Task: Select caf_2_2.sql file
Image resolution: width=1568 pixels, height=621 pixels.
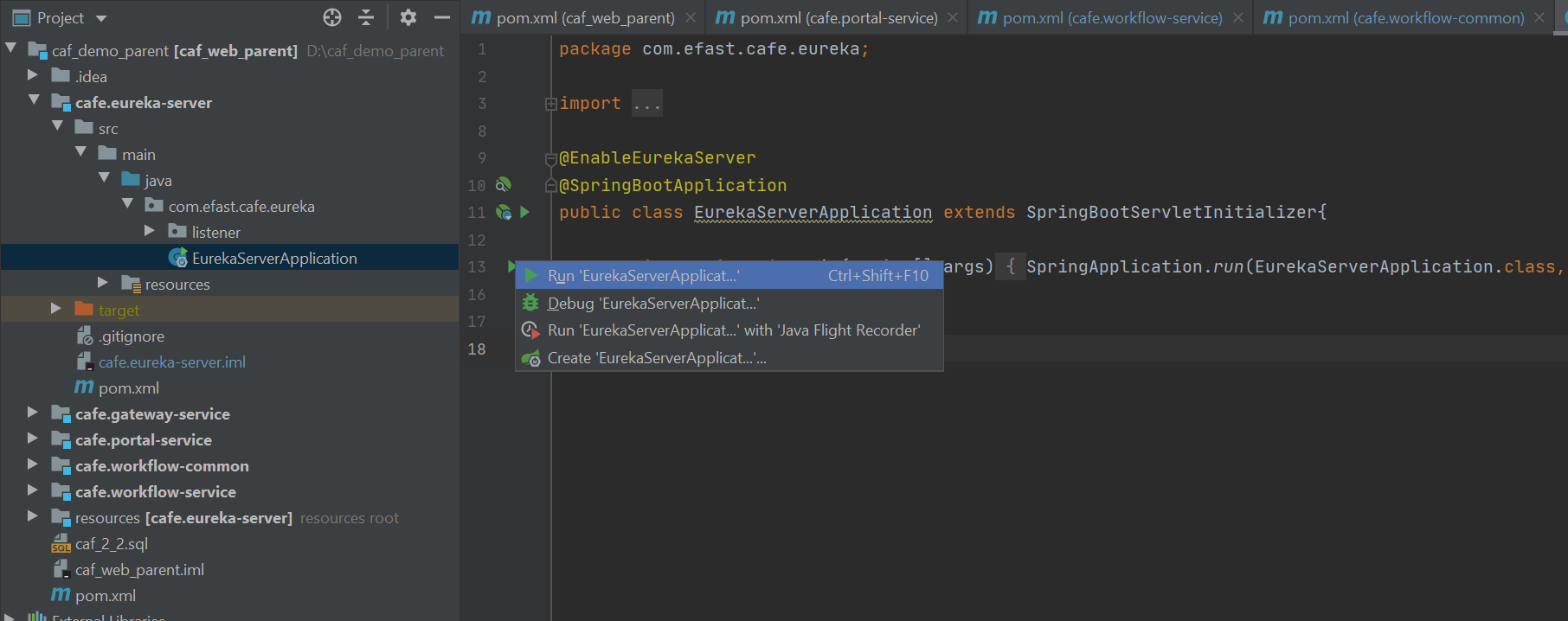Action: point(229,543)
